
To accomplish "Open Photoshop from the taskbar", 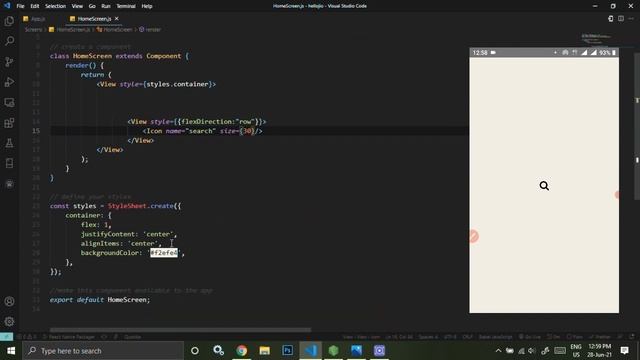I will point(287,351).
